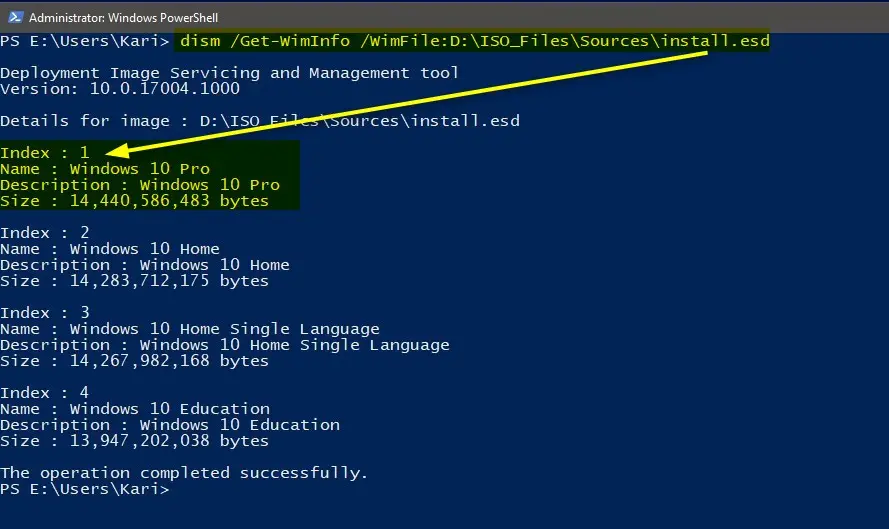Click the Description : Windows 10 Pro line
This screenshot has width=889, height=529.
tap(140, 185)
